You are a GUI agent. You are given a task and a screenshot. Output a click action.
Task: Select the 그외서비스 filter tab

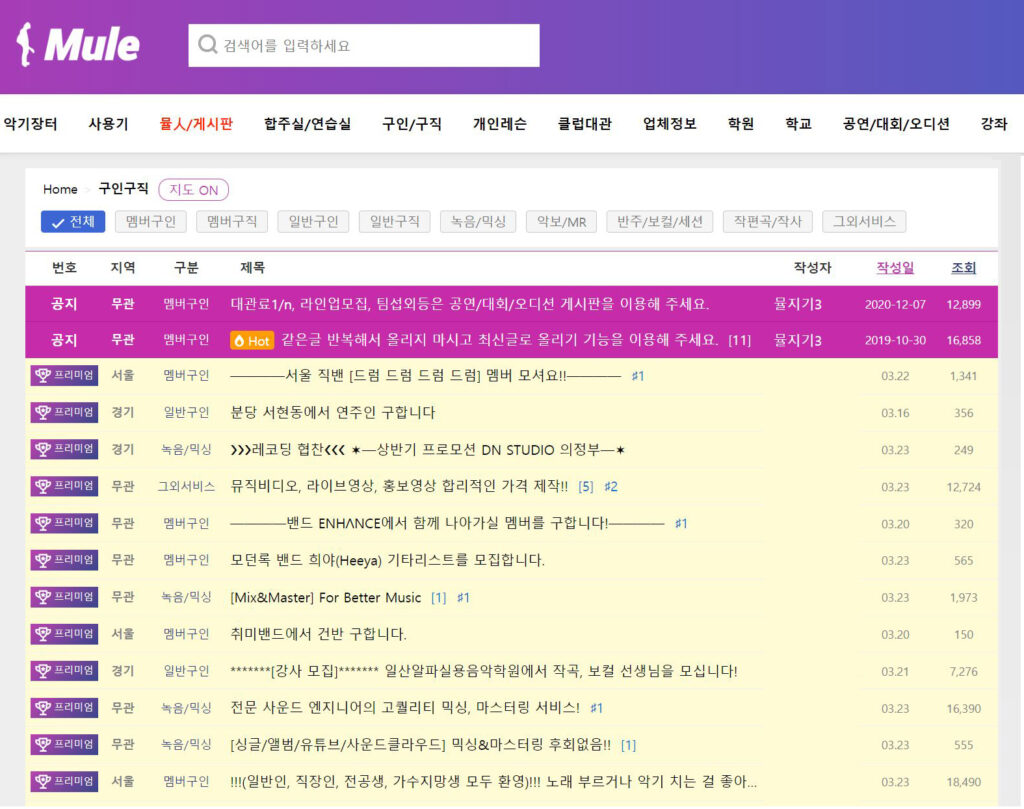864,221
